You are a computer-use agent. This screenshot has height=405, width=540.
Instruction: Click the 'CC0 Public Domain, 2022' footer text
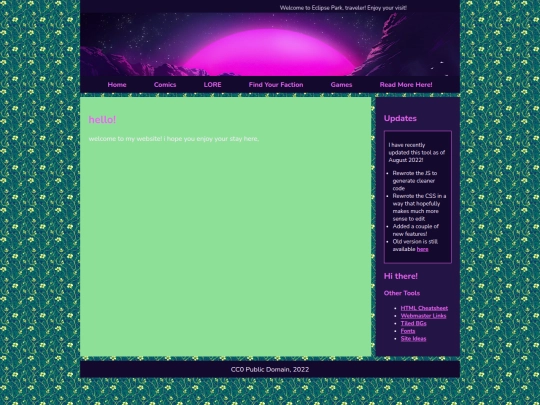pyautogui.click(x=270, y=370)
